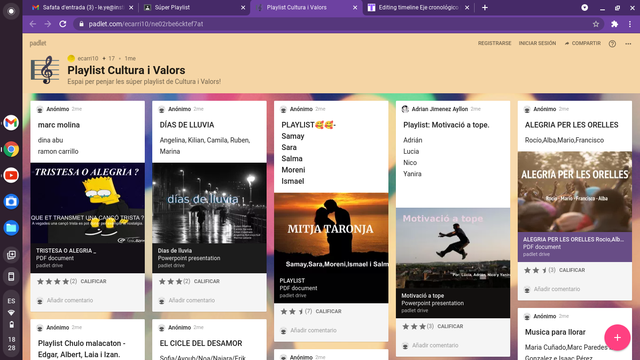Click the ecarri10 author name
This screenshot has height=360, width=640.
(88, 58)
